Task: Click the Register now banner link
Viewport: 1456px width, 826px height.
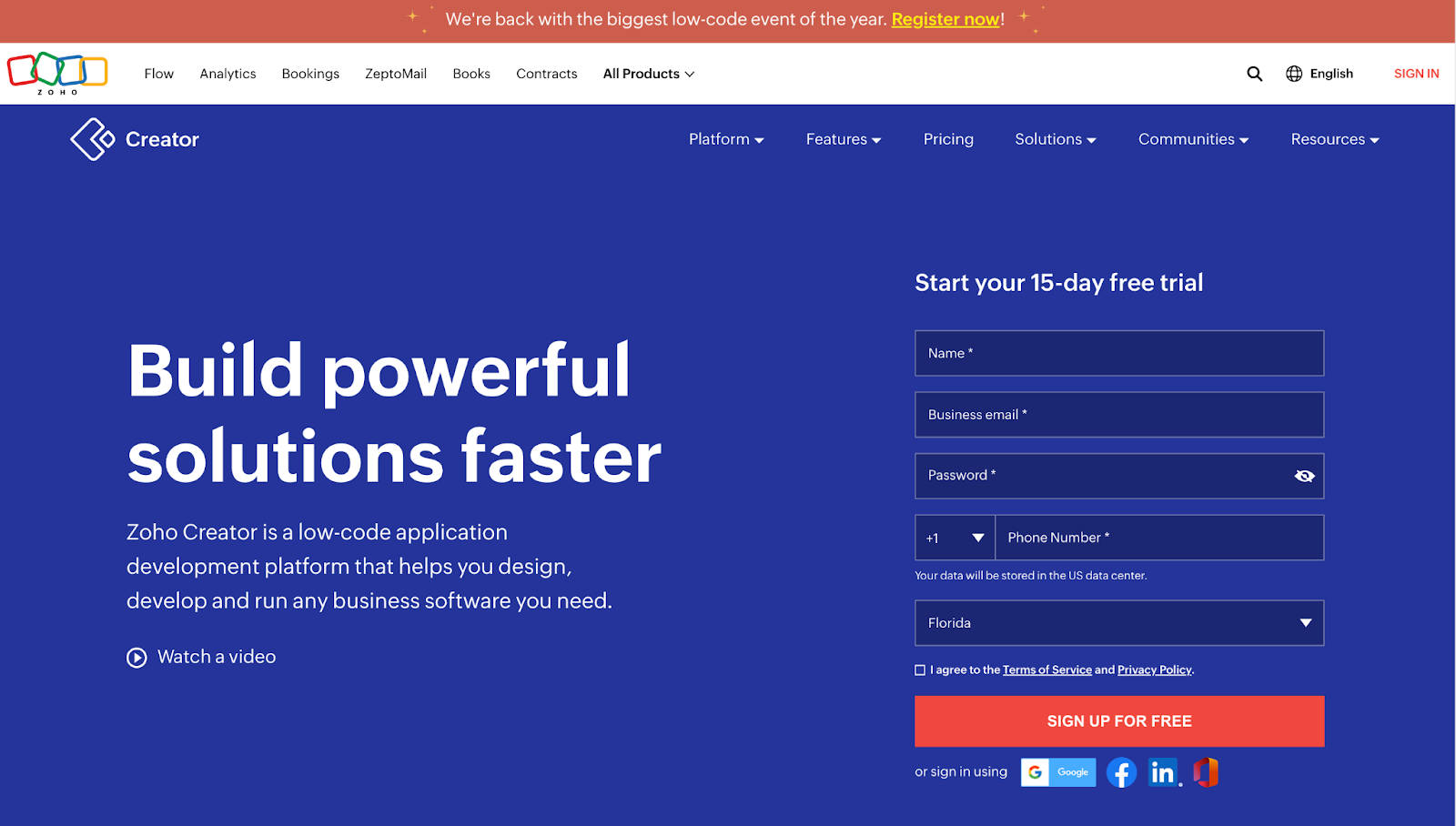Action: click(945, 19)
